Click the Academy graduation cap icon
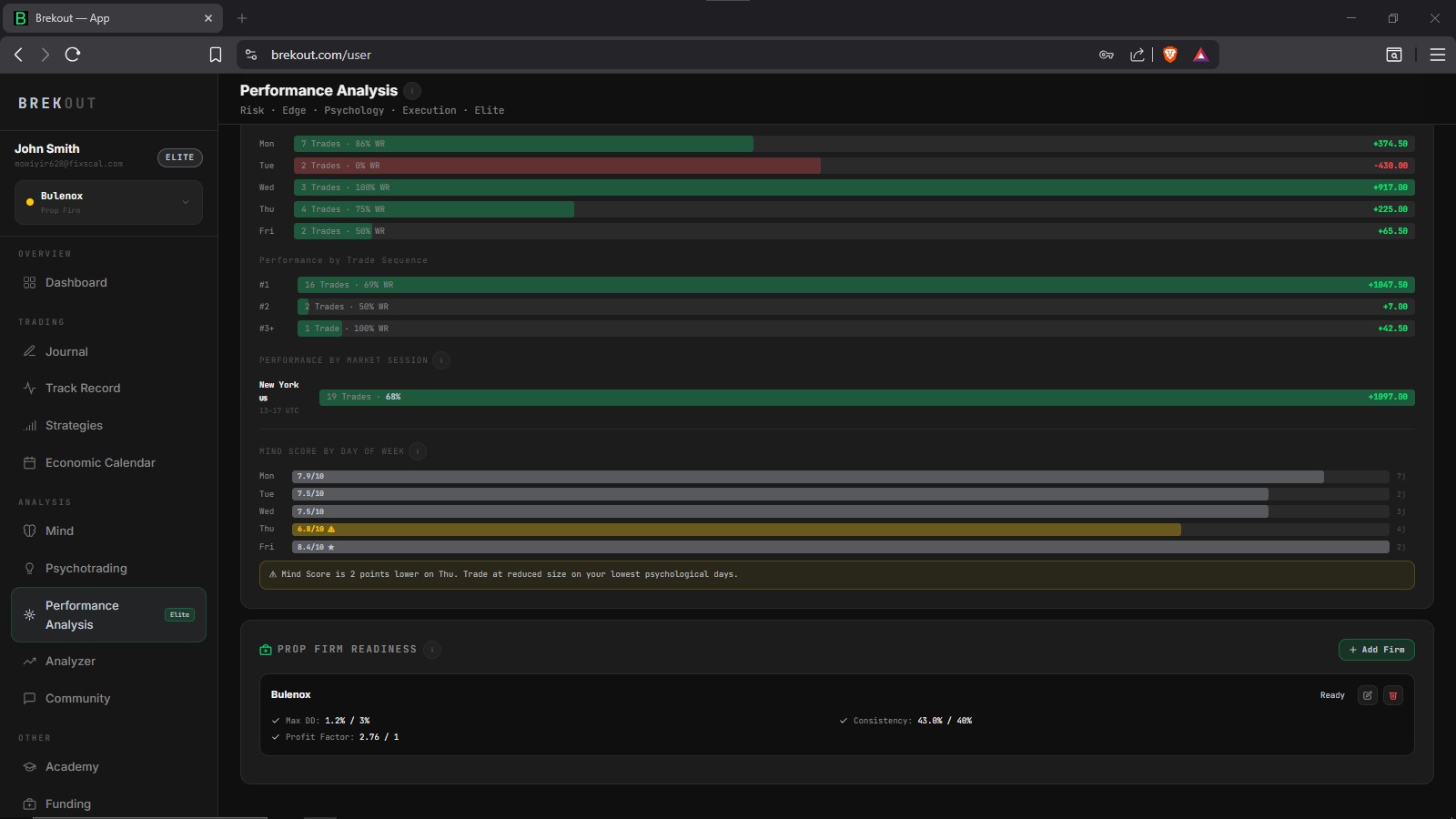Screen dimensions: 1456x819 pyautogui.click(x=29, y=767)
